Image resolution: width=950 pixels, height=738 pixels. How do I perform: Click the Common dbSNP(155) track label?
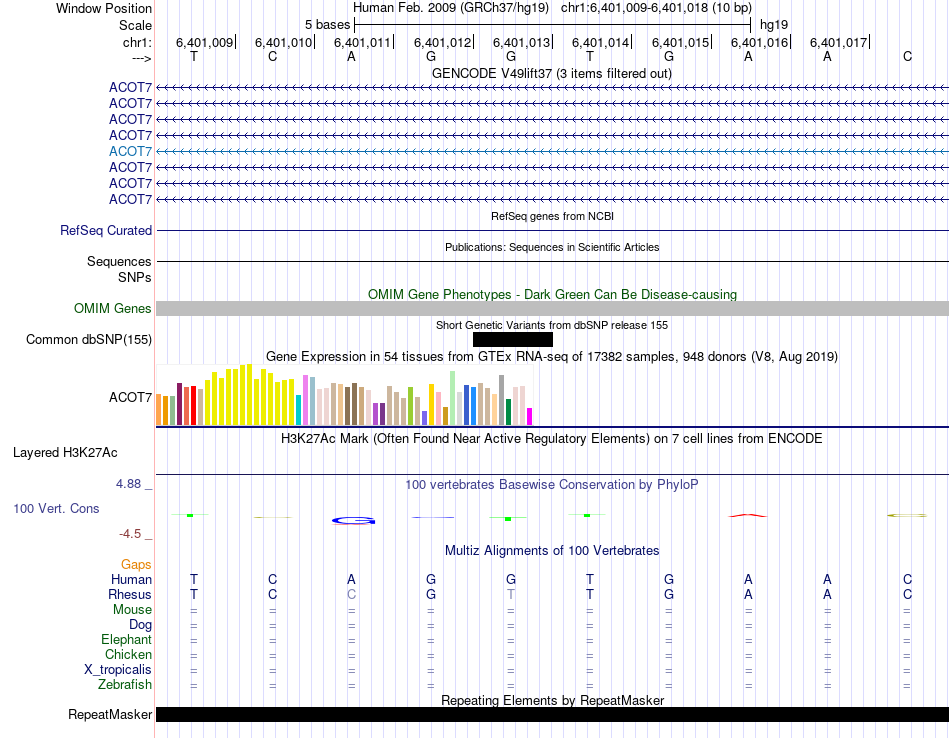coord(88,339)
